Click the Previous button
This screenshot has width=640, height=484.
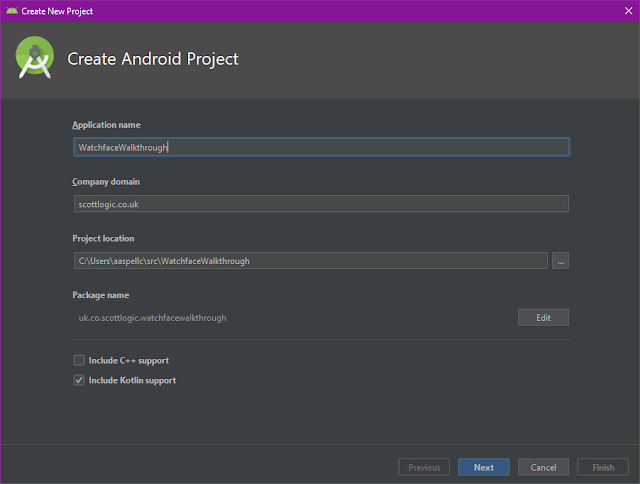(424, 467)
